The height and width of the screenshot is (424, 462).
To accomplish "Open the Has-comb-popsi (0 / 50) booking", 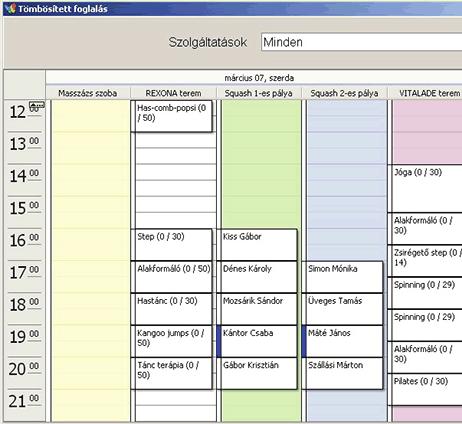I will [x=171, y=116].
